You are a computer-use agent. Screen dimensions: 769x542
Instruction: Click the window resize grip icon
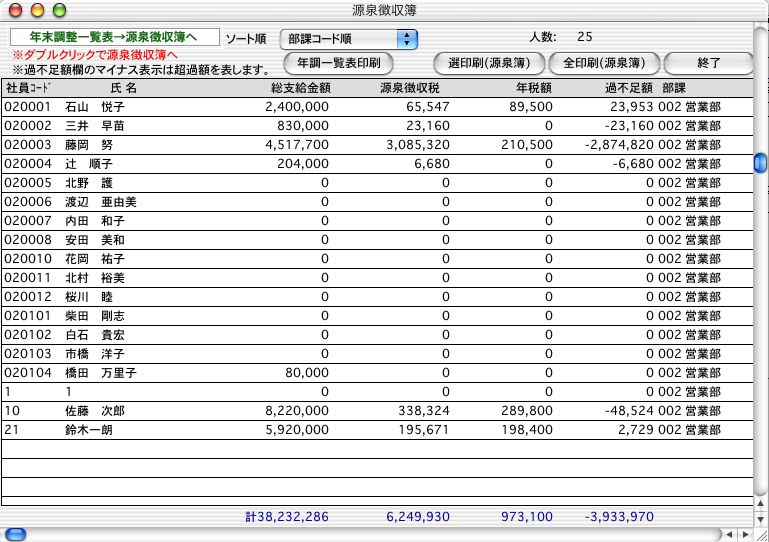pos(761,534)
